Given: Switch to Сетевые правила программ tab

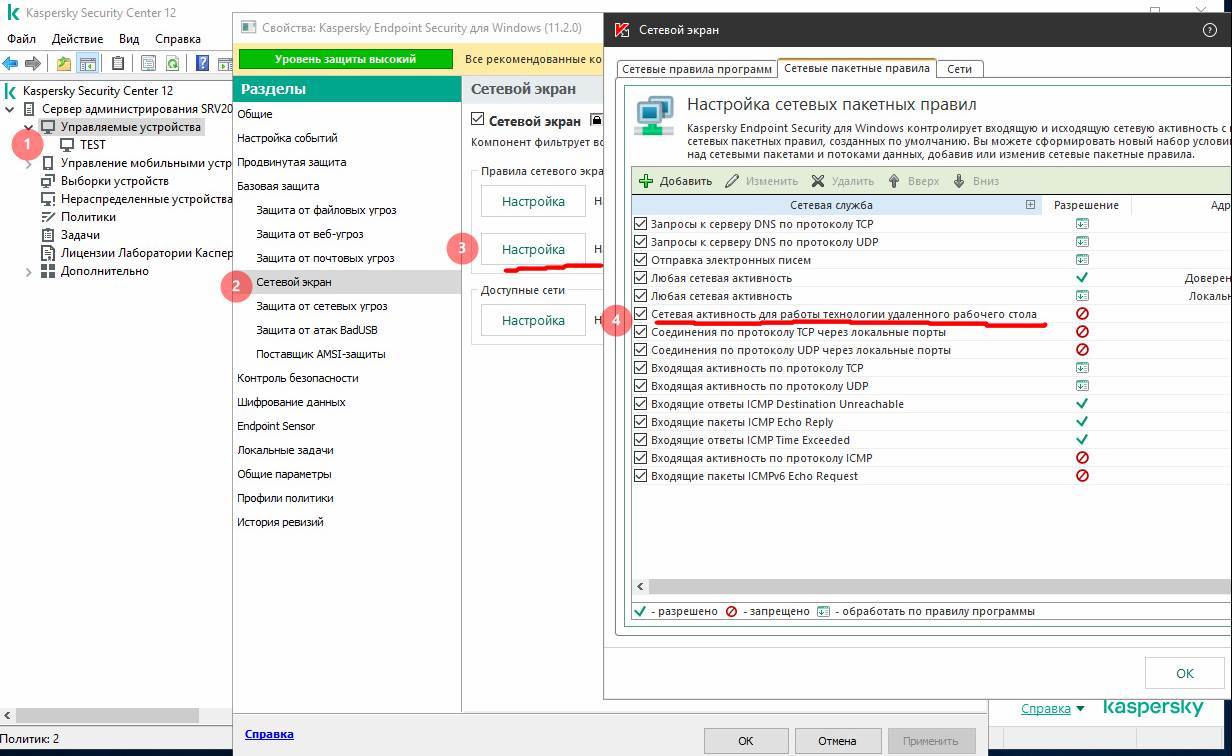Looking at the screenshot, I should click(697, 69).
